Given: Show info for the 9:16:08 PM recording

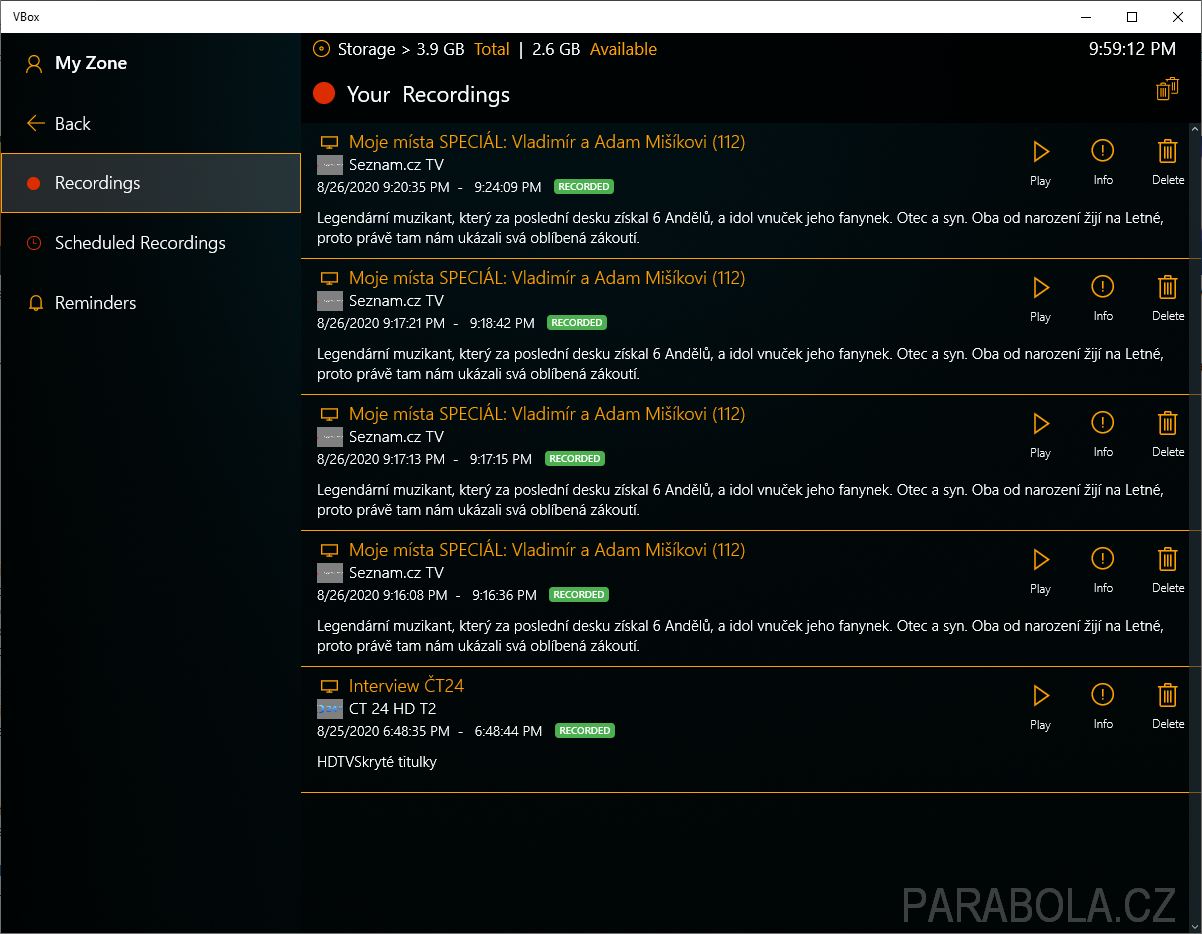Looking at the screenshot, I should click(x=1102, y=560).
